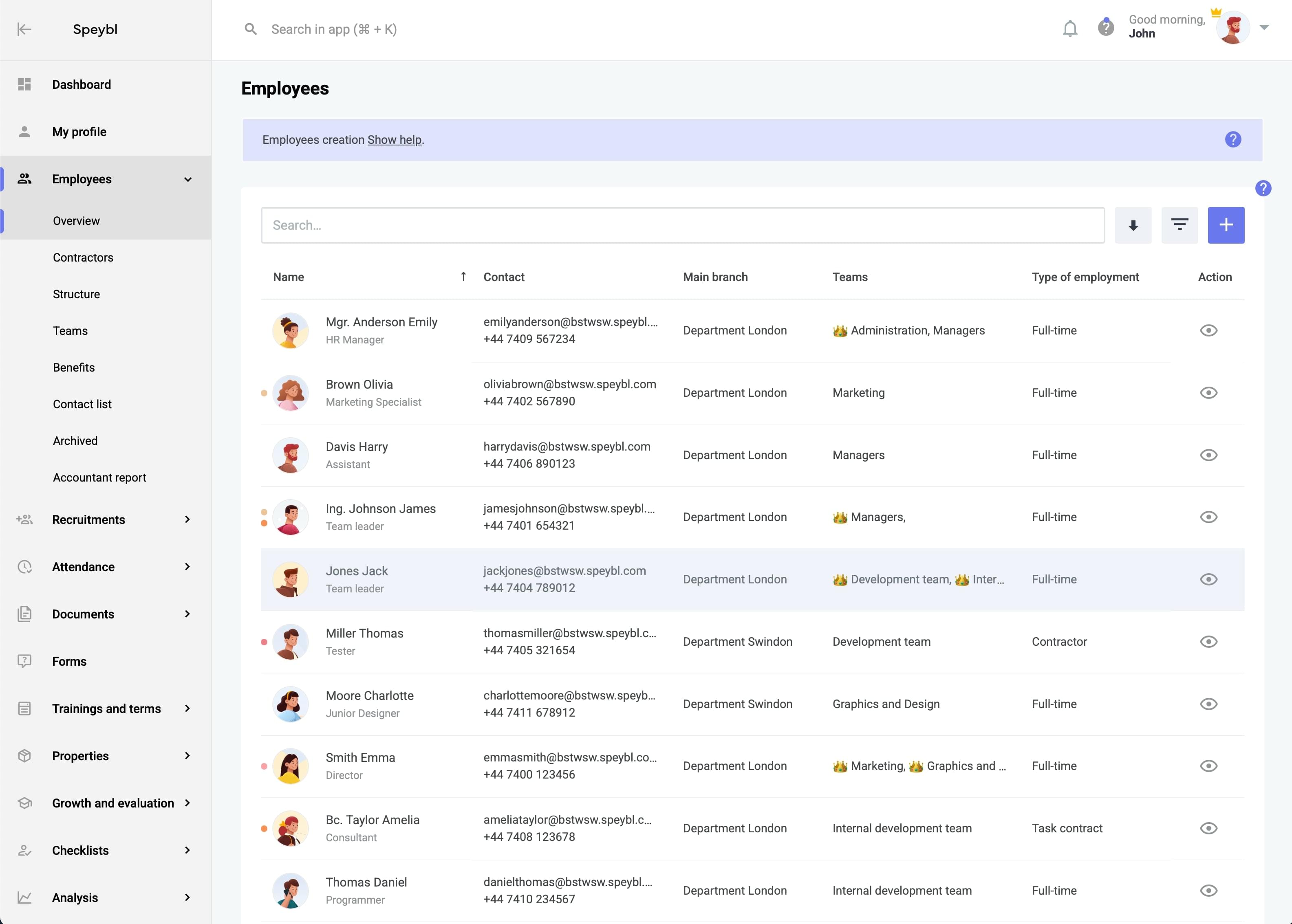View Davis Harry's details via the eye icon
Image resolution: width=1292 pixels, height=924 pixels.
(1208, 455)
